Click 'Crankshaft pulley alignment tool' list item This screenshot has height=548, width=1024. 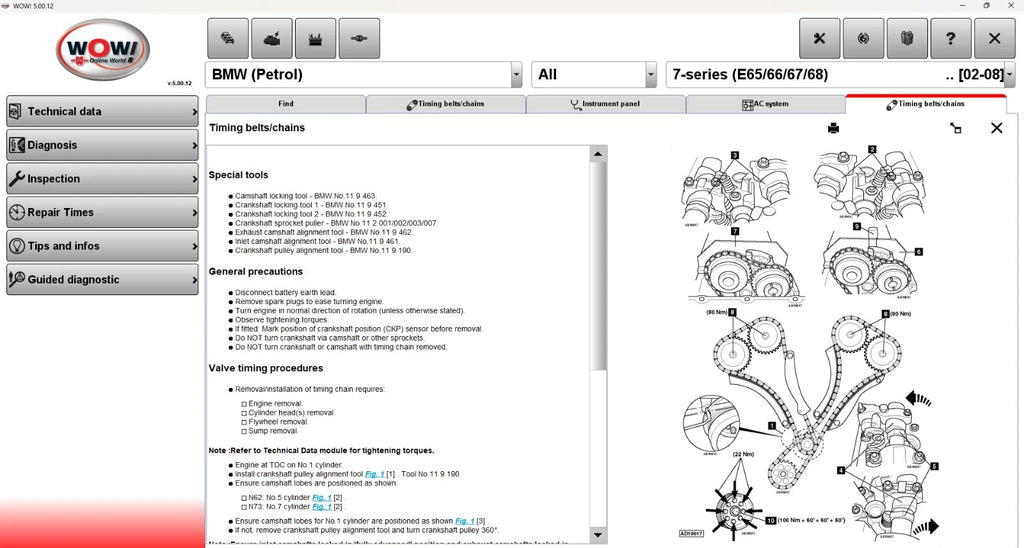click(x=324, y=251)
